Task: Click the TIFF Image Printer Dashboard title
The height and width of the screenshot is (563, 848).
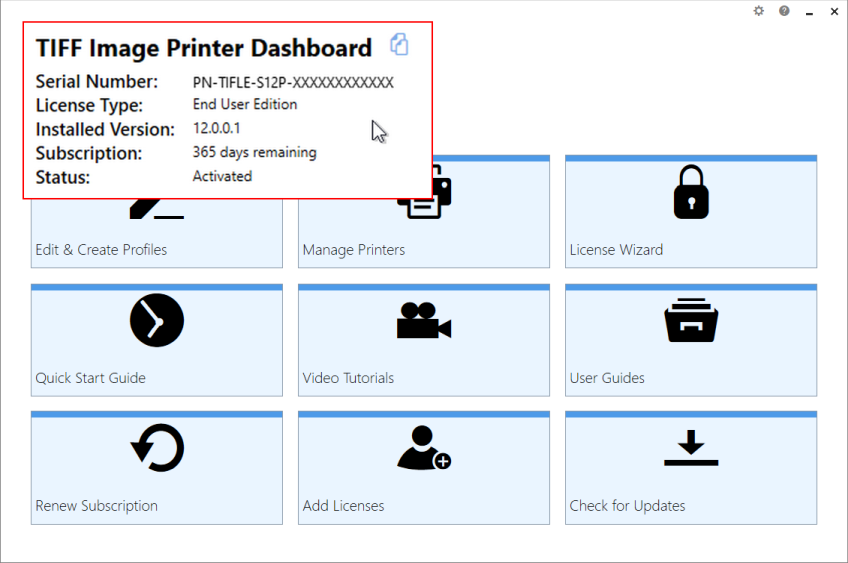Action: [x=204, y=48]
